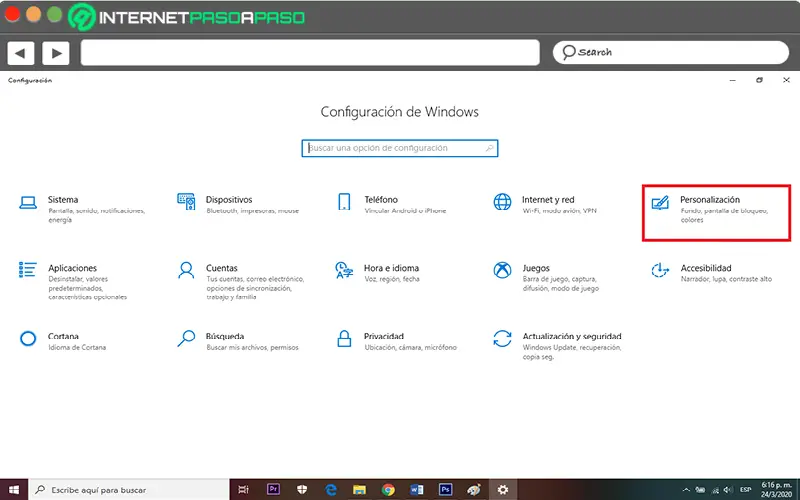
Task: Click the Windows Start button
Action: 14,490
